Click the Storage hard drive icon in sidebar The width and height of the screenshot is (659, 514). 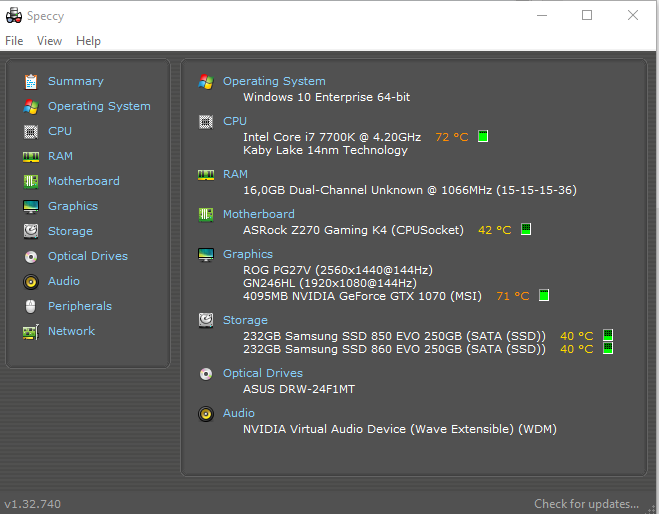31,232
